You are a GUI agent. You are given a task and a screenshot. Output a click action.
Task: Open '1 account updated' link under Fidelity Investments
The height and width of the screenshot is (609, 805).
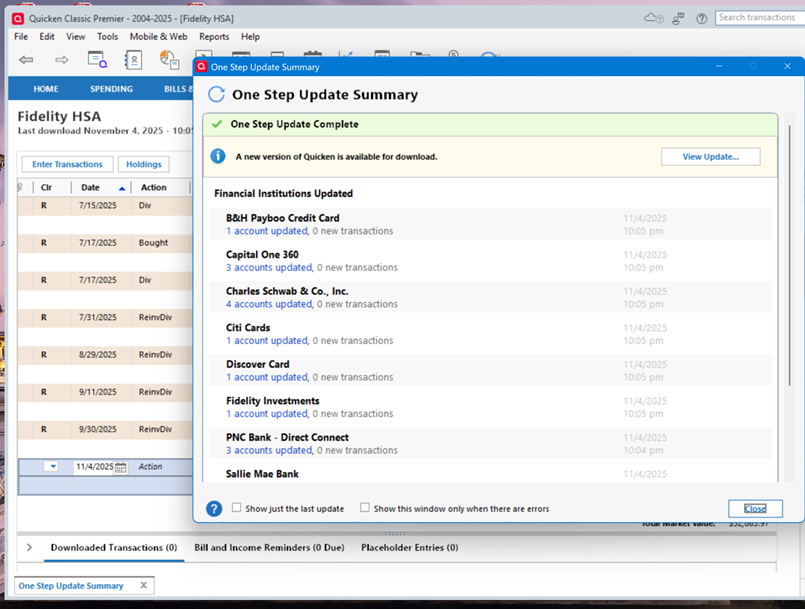(267, 413)
